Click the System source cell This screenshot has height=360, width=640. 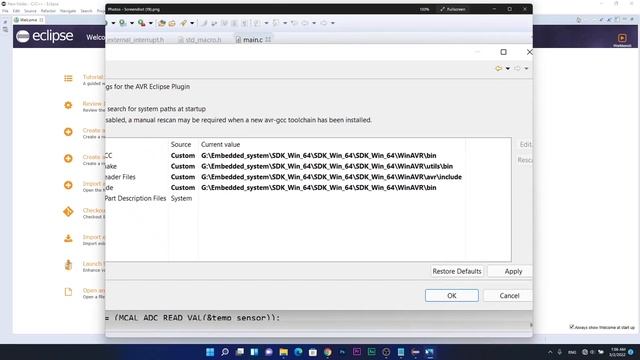181,198
